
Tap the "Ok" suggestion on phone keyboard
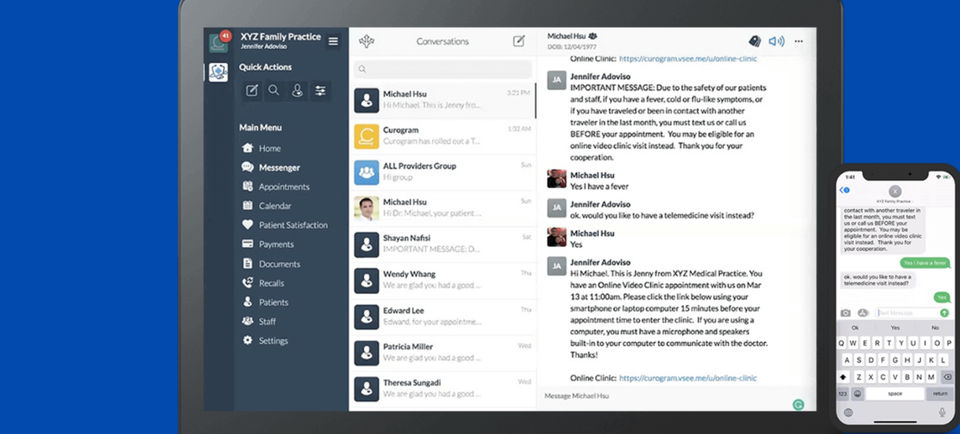(855, 327)
